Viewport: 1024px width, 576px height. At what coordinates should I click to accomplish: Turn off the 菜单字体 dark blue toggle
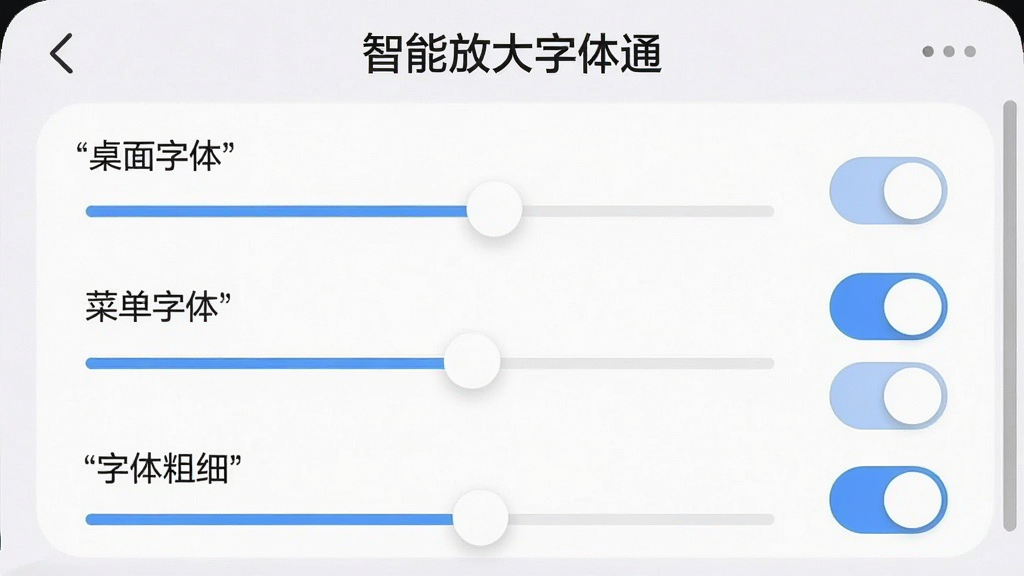click(888, 306)
